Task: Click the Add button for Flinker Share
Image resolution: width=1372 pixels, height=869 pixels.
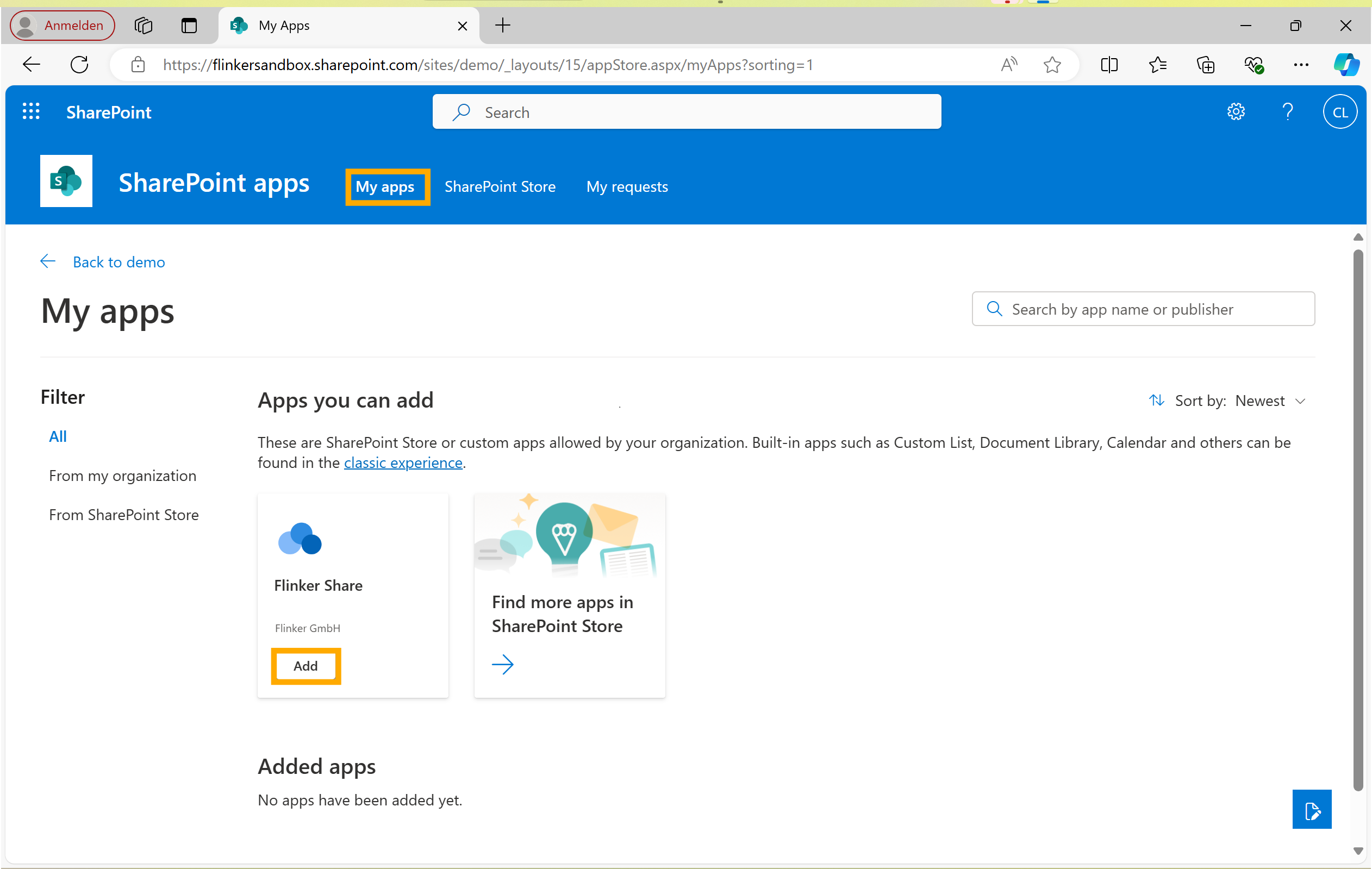Action: [x=305, y=665]
